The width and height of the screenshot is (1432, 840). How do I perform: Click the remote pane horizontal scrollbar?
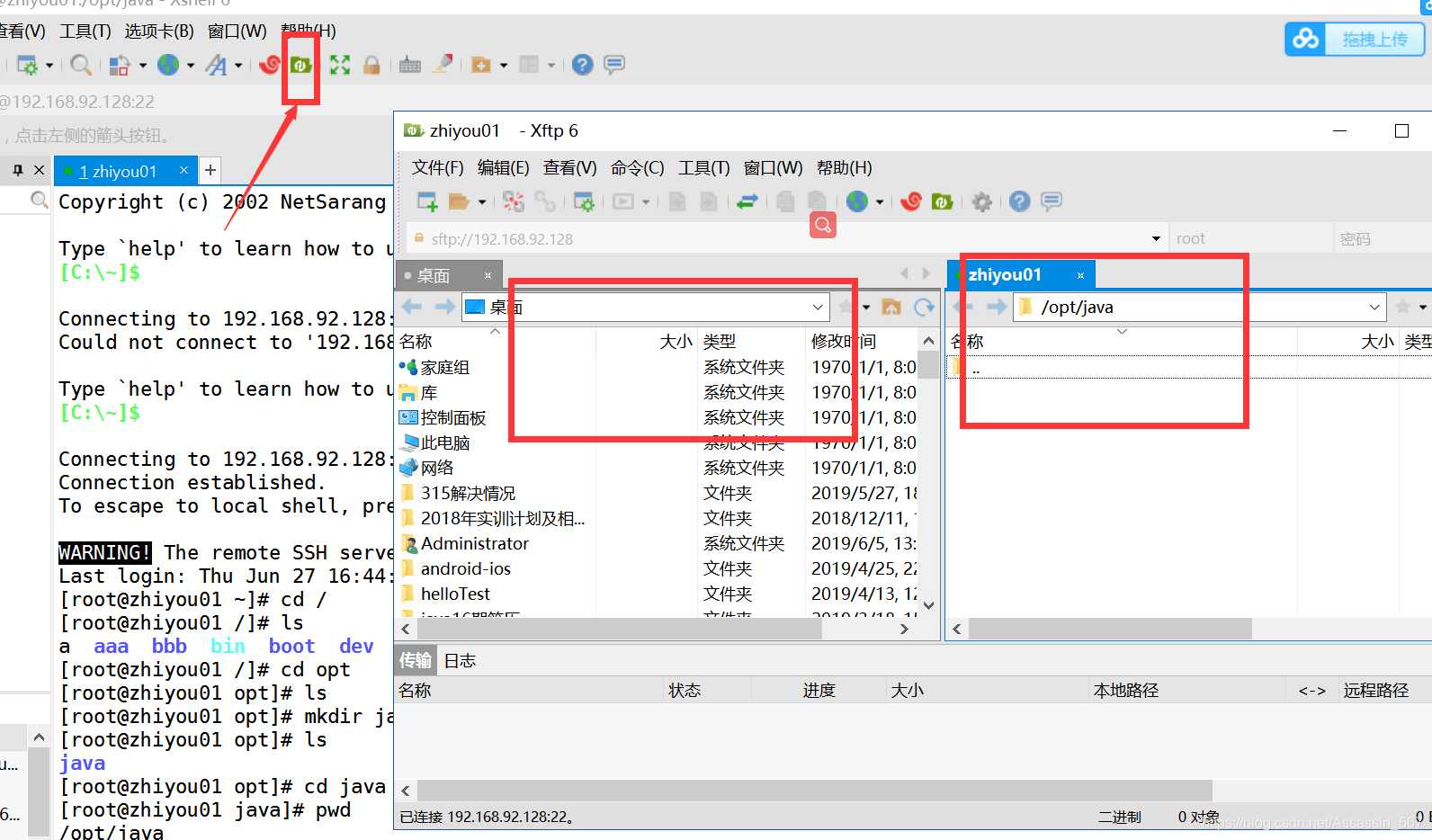coord(1110,629)
